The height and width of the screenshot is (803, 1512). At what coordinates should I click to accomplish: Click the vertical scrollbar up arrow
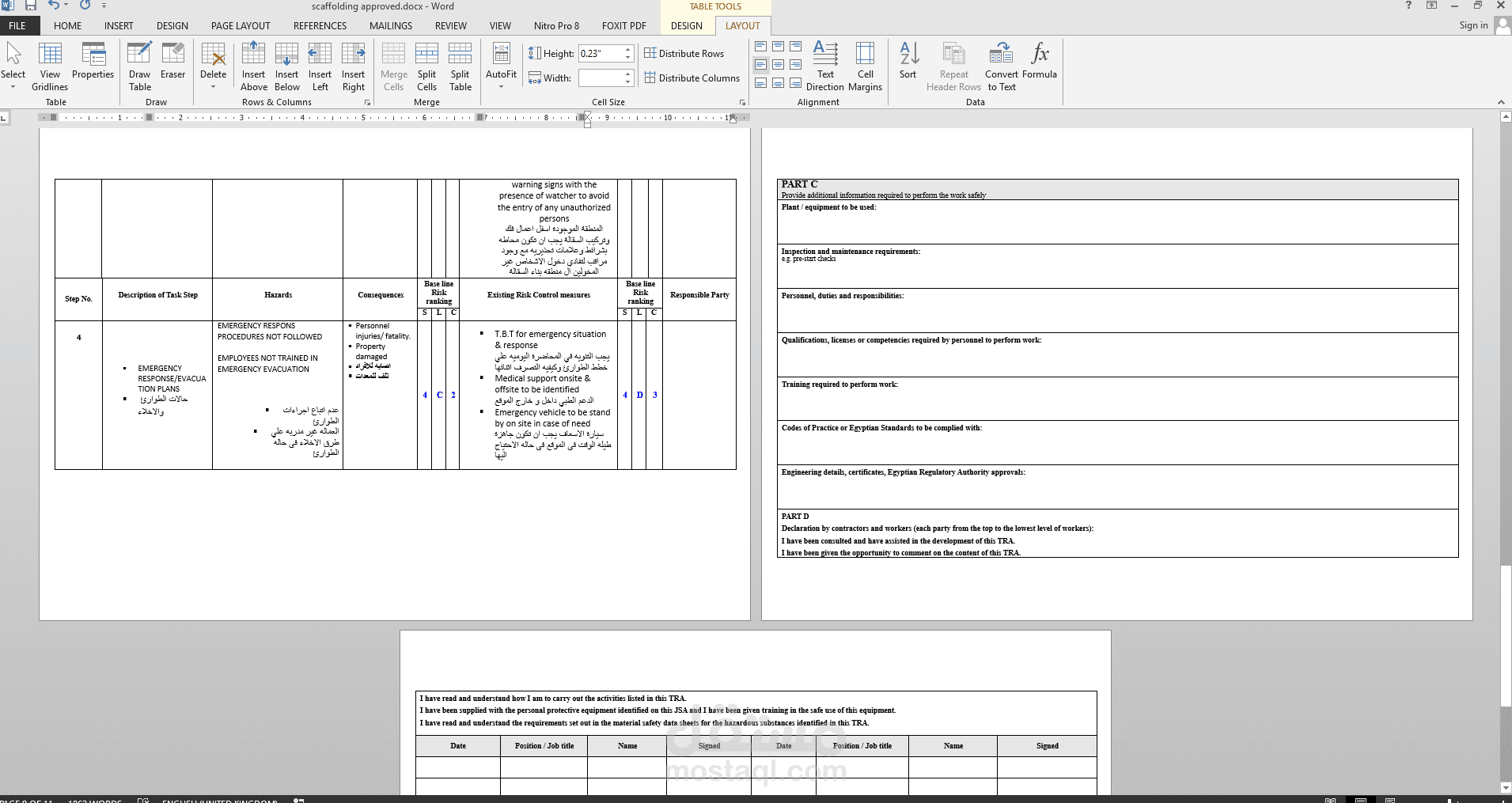coord(1506,117)
